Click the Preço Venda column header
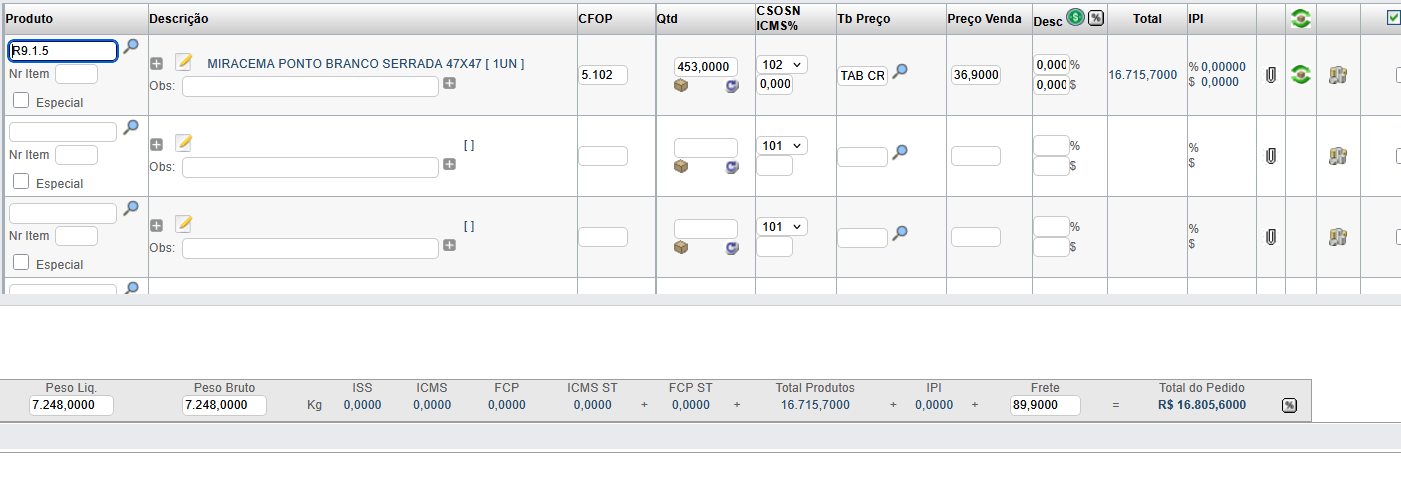The height and width of the screenshot is (477, 1401). click(984, 19)
